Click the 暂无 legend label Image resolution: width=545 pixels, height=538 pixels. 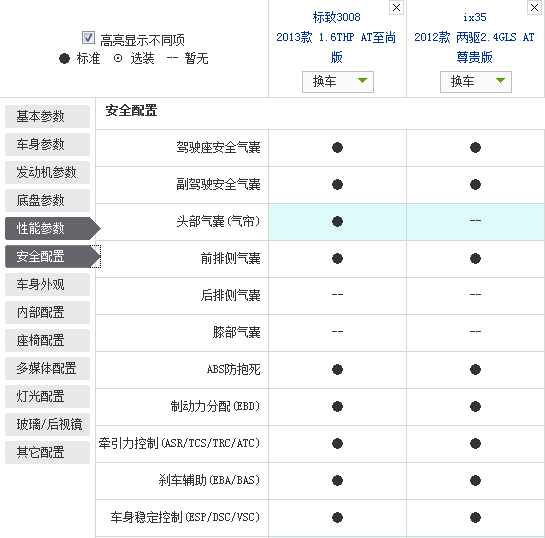(197, 58)
